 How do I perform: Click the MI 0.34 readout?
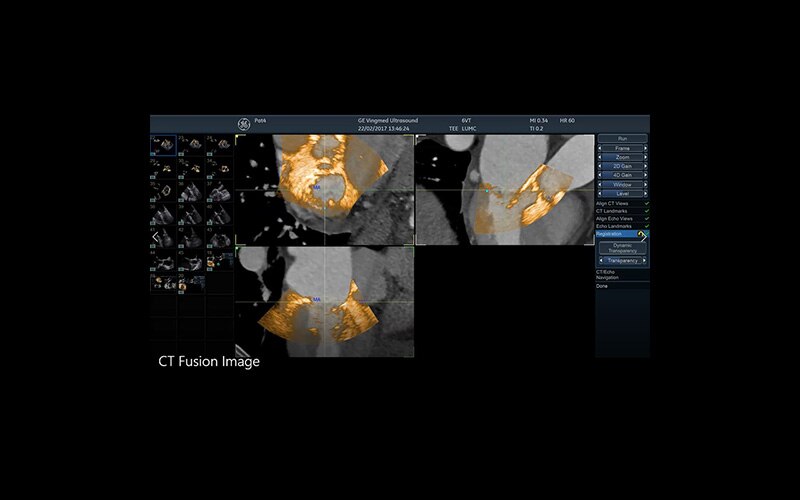(x=539, y=120)
